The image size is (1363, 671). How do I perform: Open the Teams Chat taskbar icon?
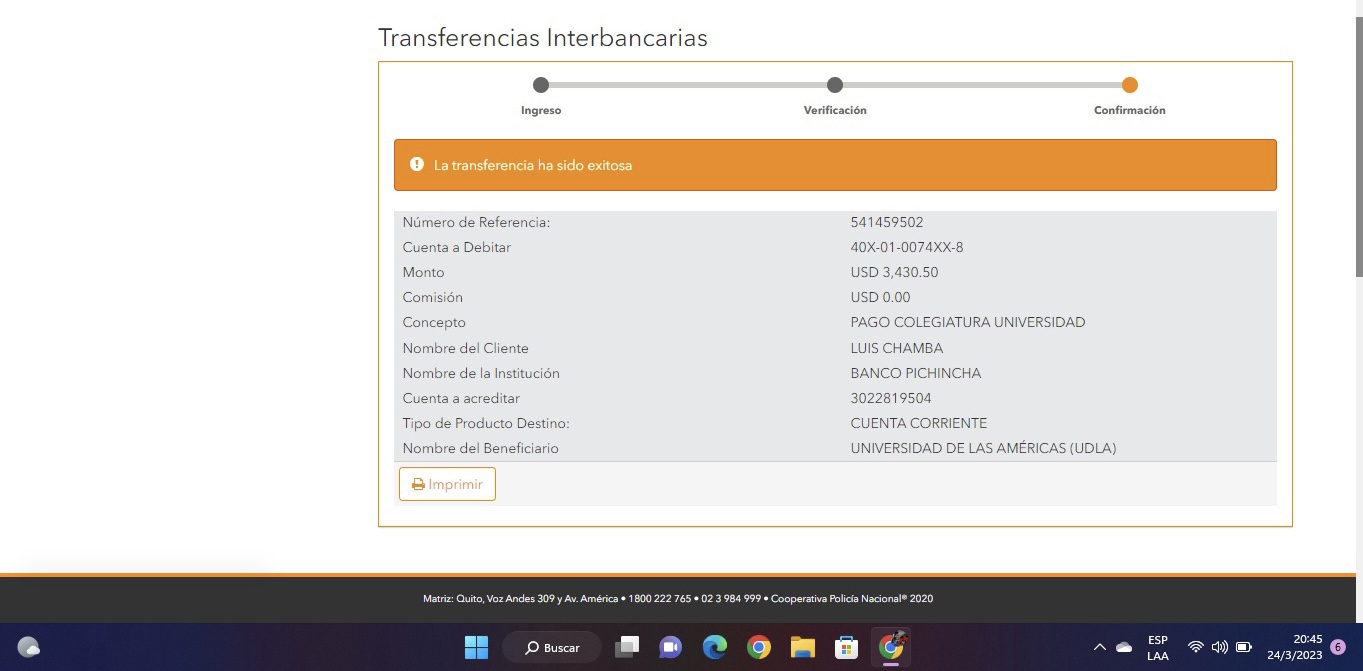670,647
